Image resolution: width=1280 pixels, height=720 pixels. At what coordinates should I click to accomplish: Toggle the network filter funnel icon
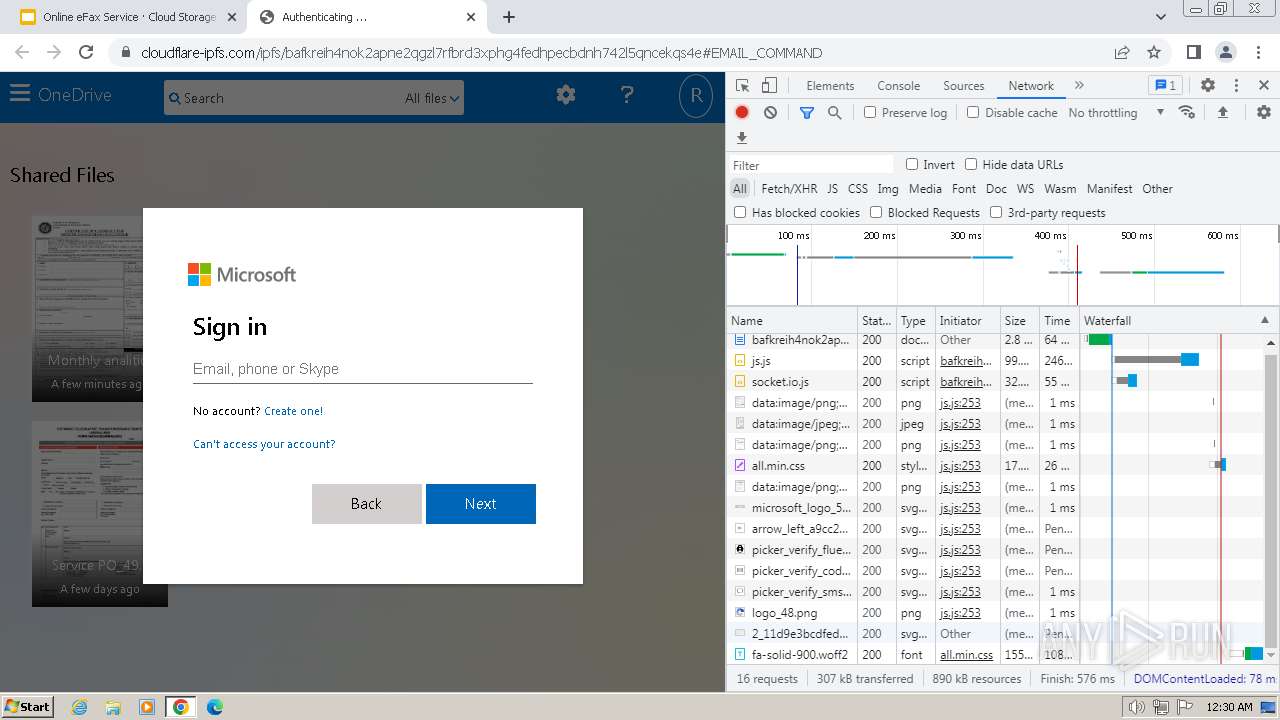coord(807,113)
